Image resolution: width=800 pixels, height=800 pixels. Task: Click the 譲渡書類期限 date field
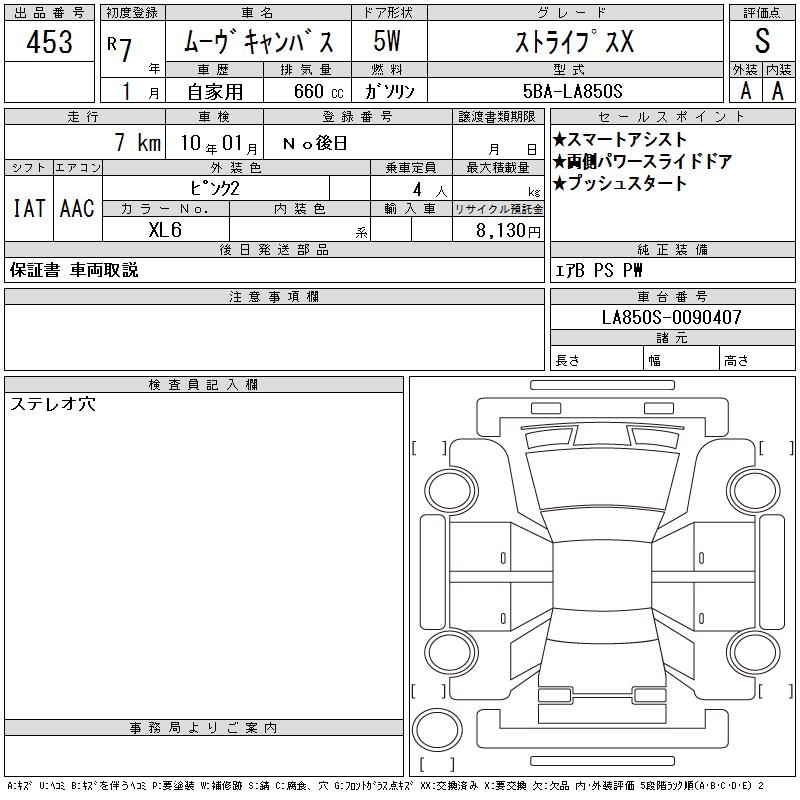click(x=498, y=142)
